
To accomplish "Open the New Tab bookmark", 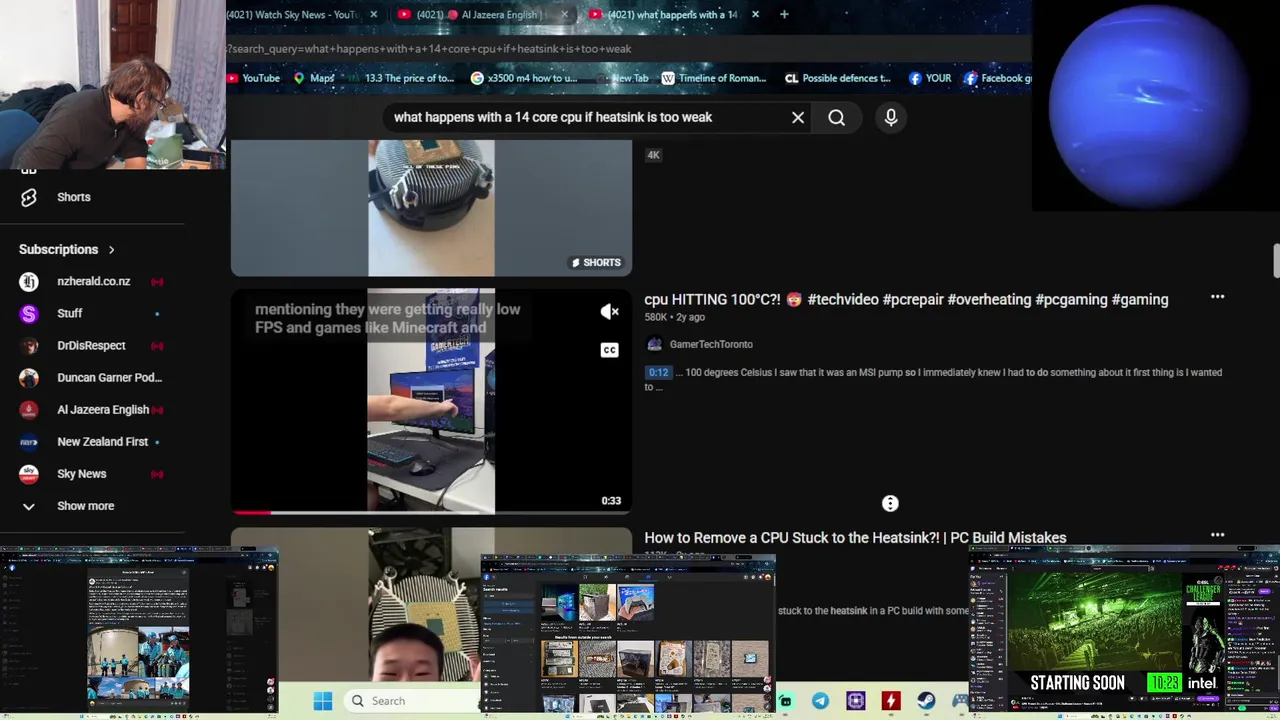I will (x=621, y=78).
